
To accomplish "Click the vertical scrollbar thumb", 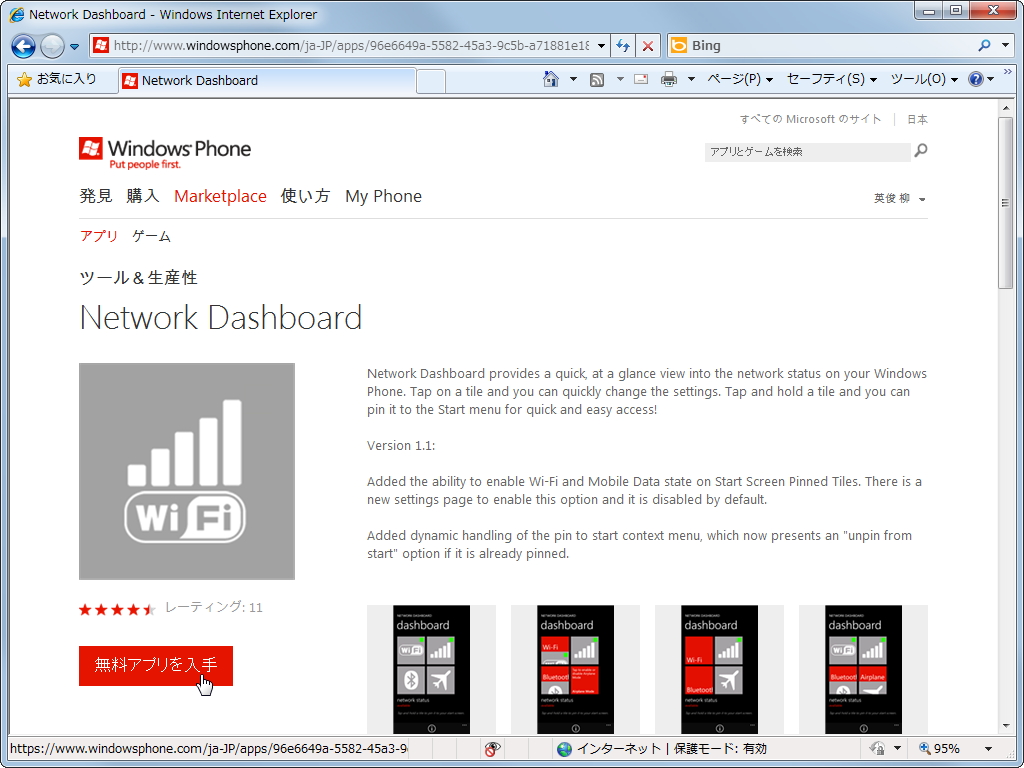I will click(1006, 202).
